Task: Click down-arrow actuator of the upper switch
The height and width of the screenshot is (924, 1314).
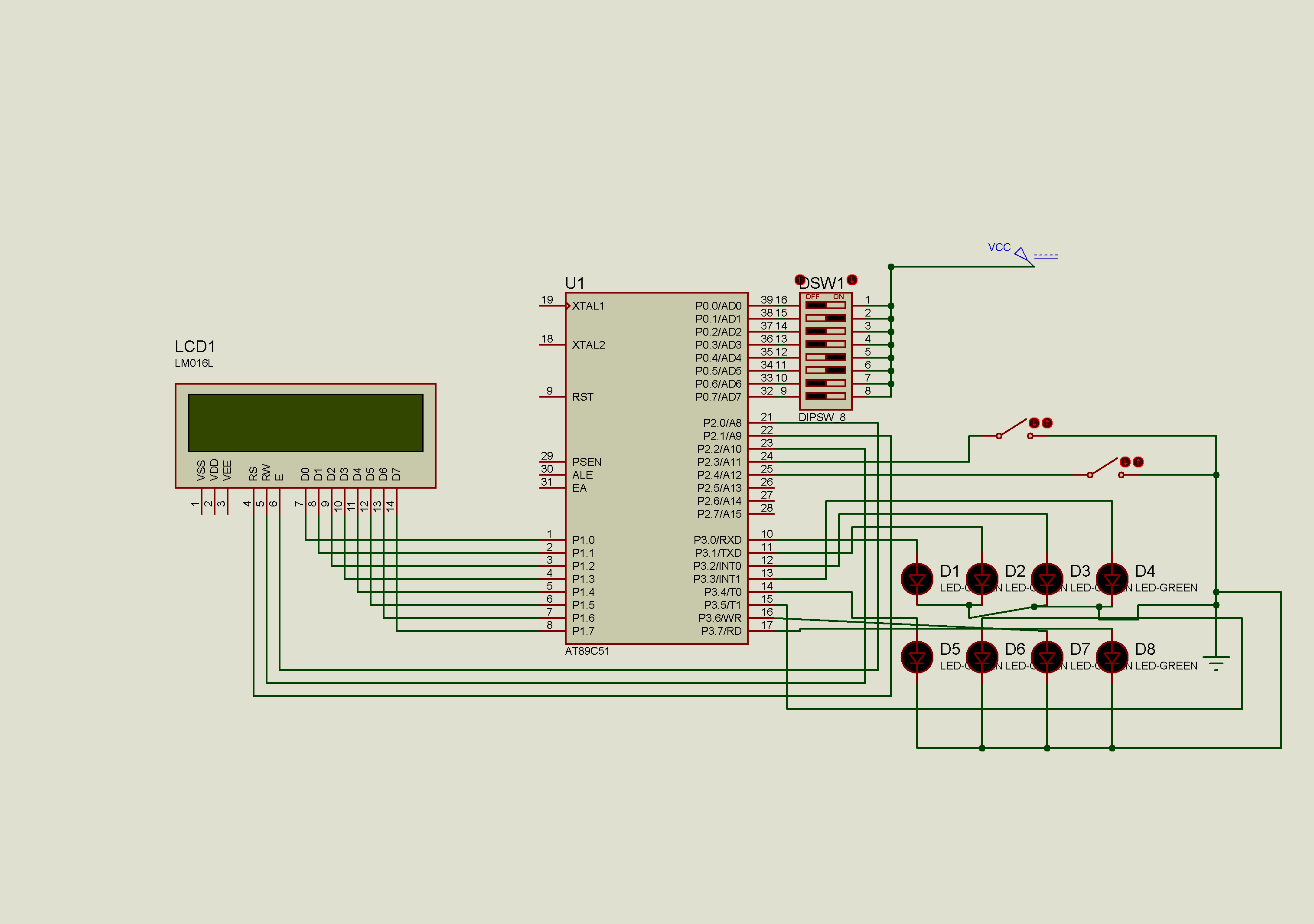Action: (1034, 423)
